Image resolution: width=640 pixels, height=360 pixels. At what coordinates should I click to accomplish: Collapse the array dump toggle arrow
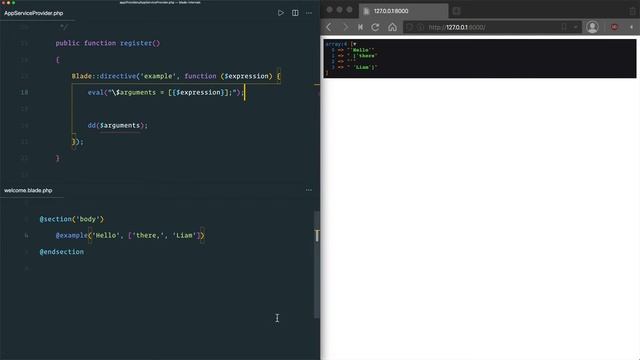pos(355,44)
